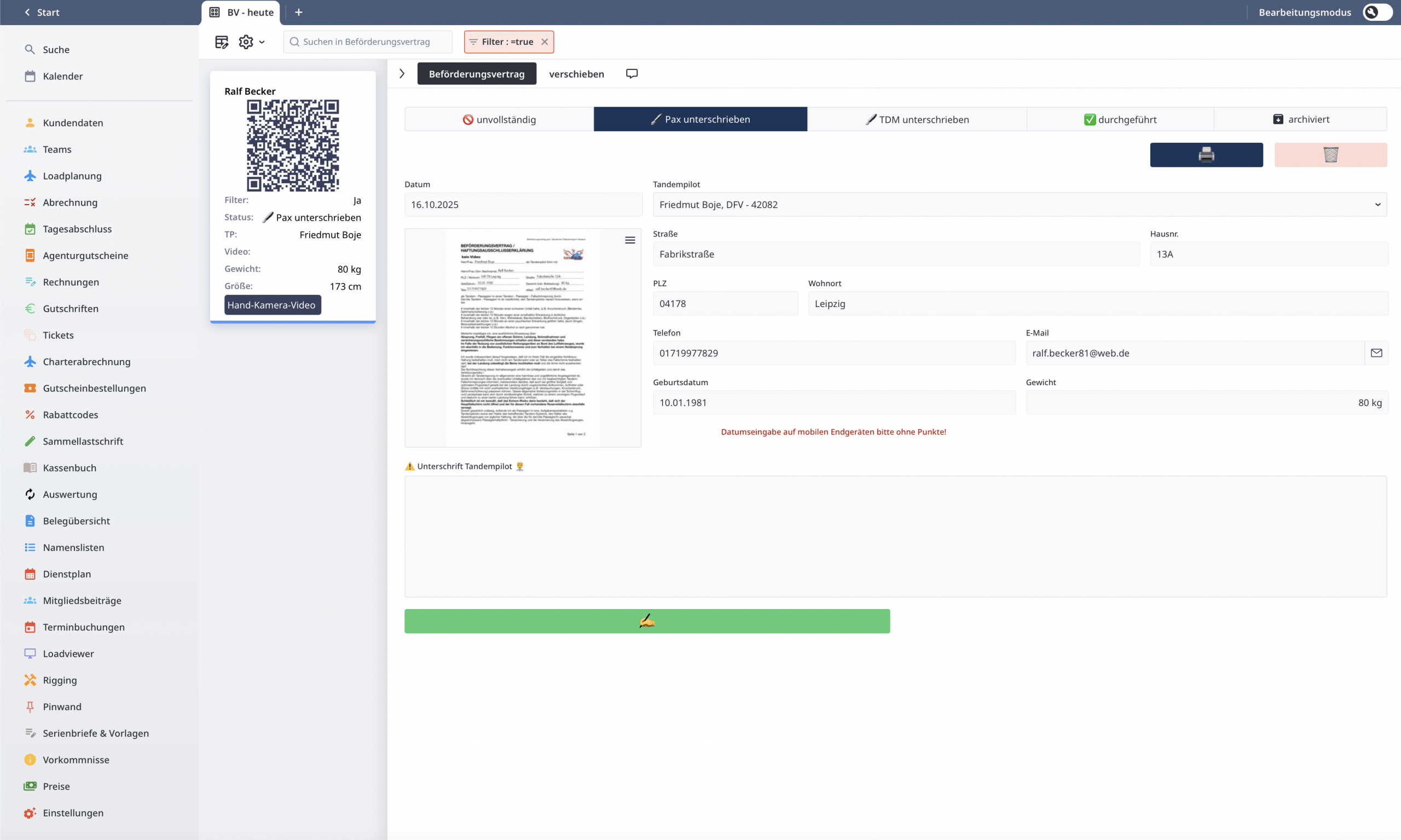
Task: Click the envelope icon beside E-Mail field
Action: (x=1376, y=352)
